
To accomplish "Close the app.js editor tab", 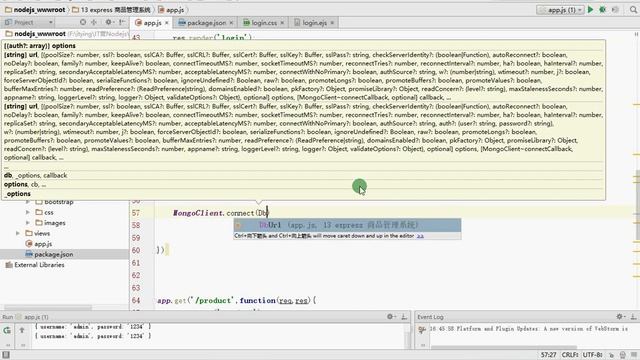I will [x=167, y=23].
